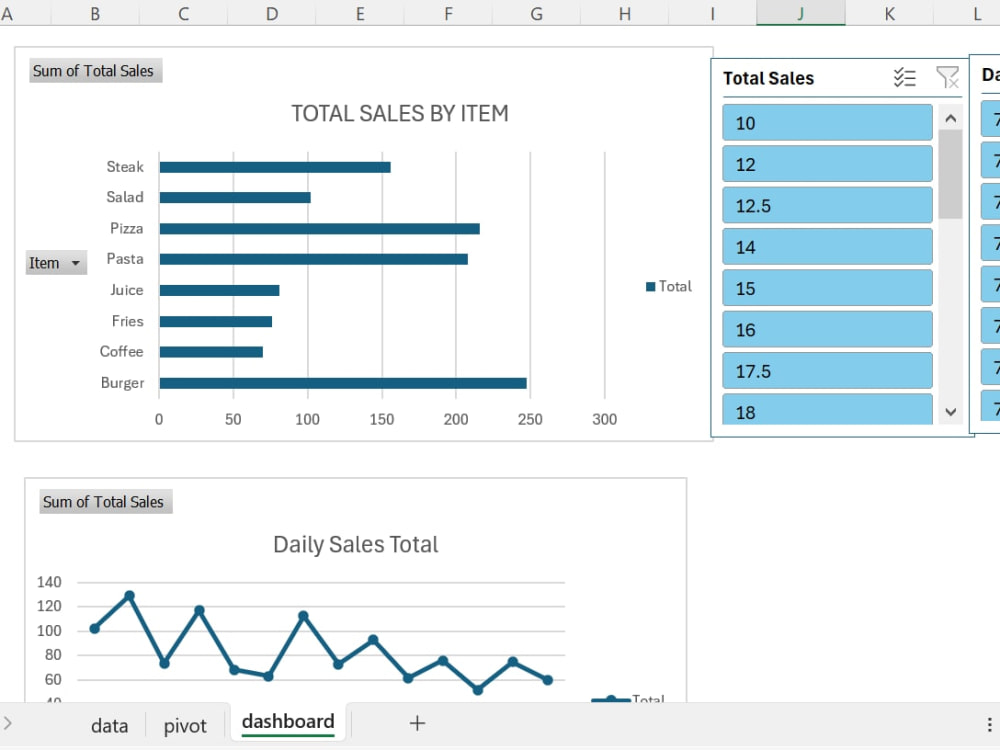The width and height of the screenshot is (1000, 750).
Task: Add a new sheet with plus icon
Action: tap(417, 723)
